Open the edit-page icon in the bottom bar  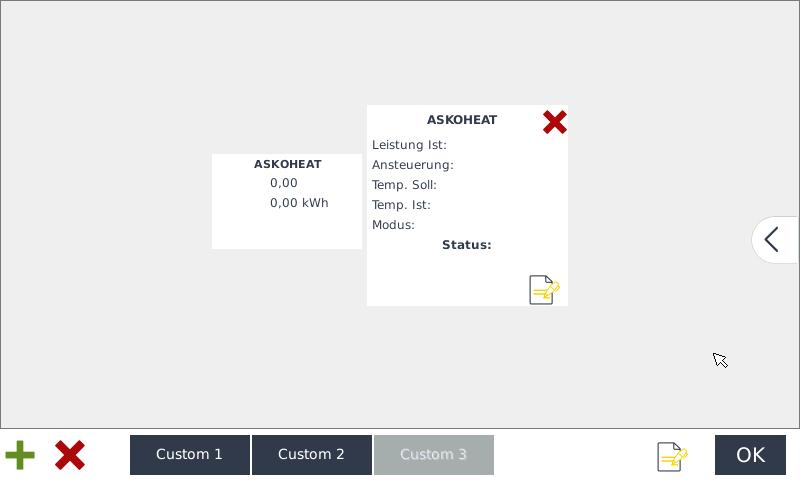pos(672,456)
